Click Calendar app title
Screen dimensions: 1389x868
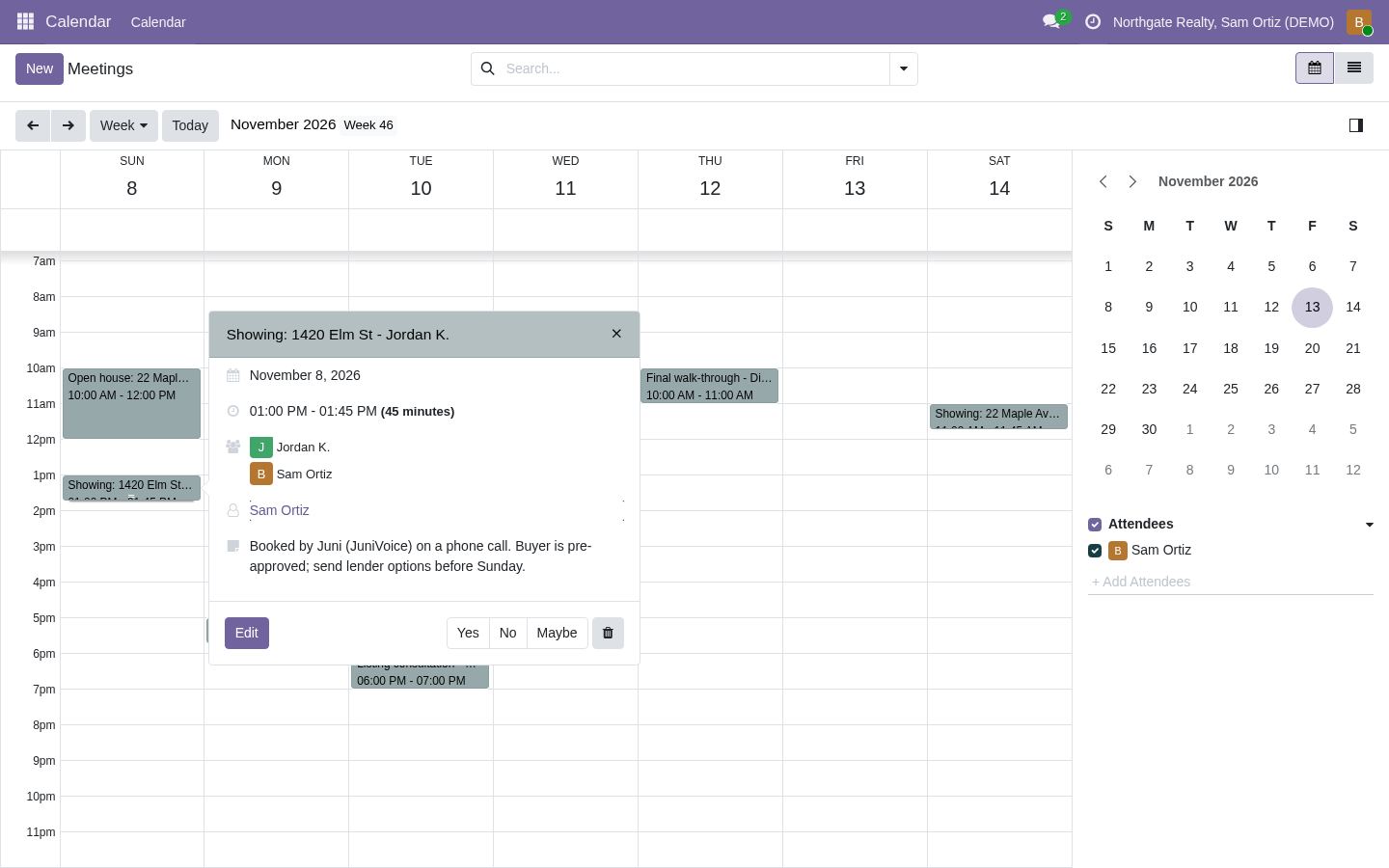pyautogui.click(x=78, y=21)
